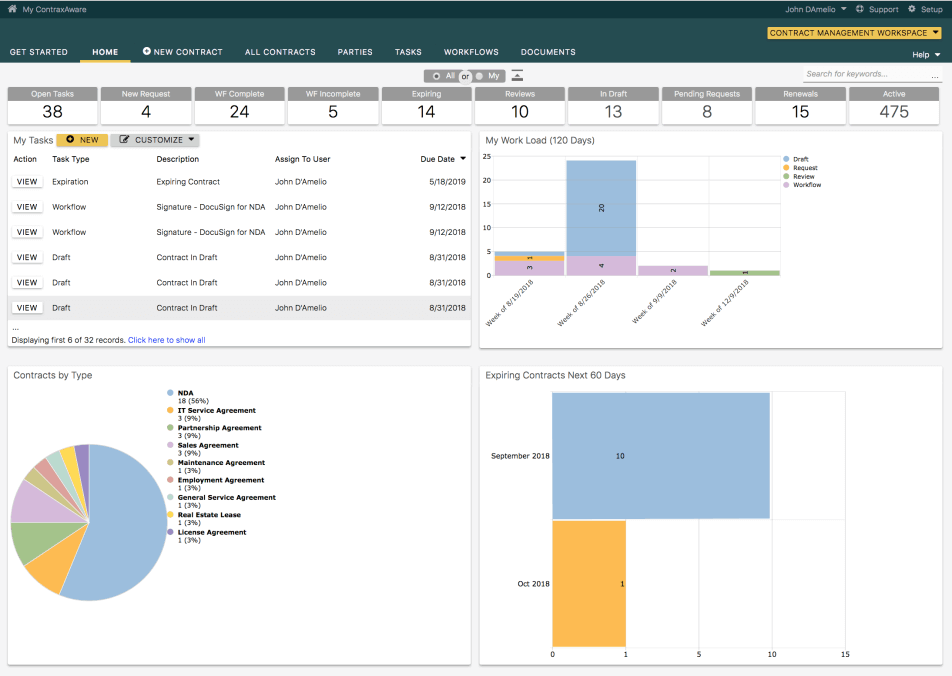
Task: Switch to the Workflows tab
Action: [x=471, y=52]
